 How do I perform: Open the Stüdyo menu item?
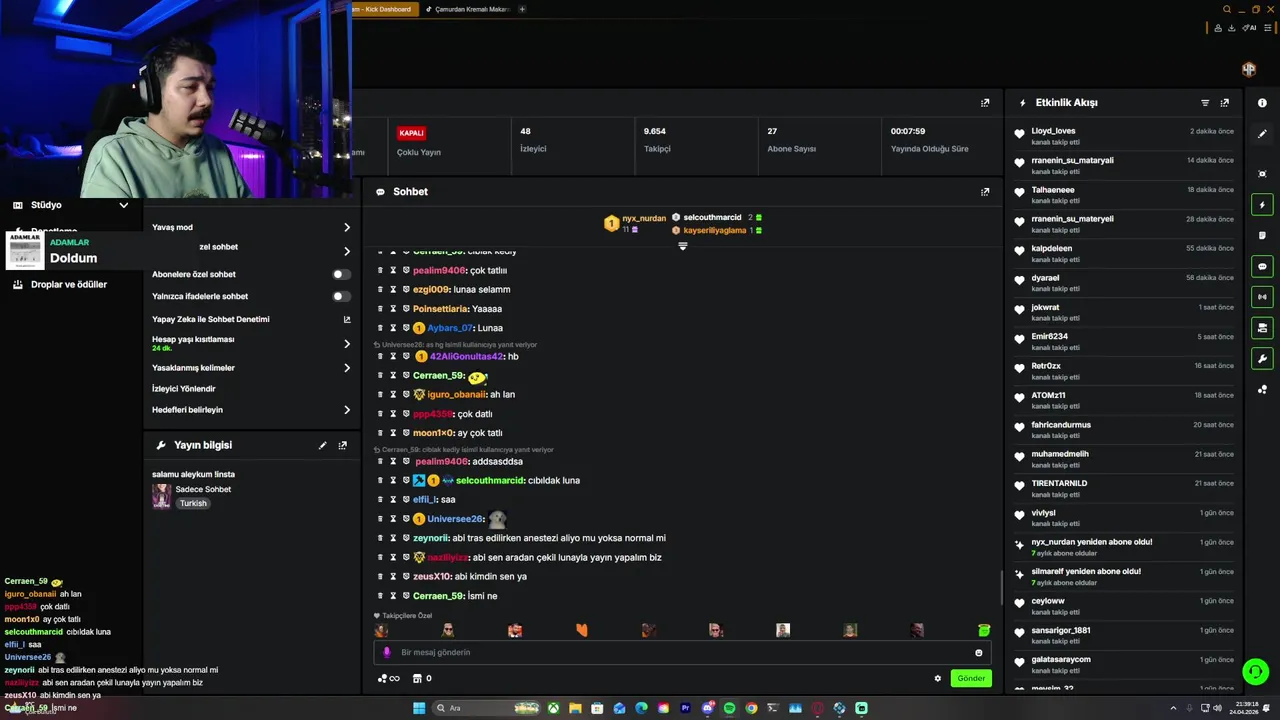coord(46,205)
